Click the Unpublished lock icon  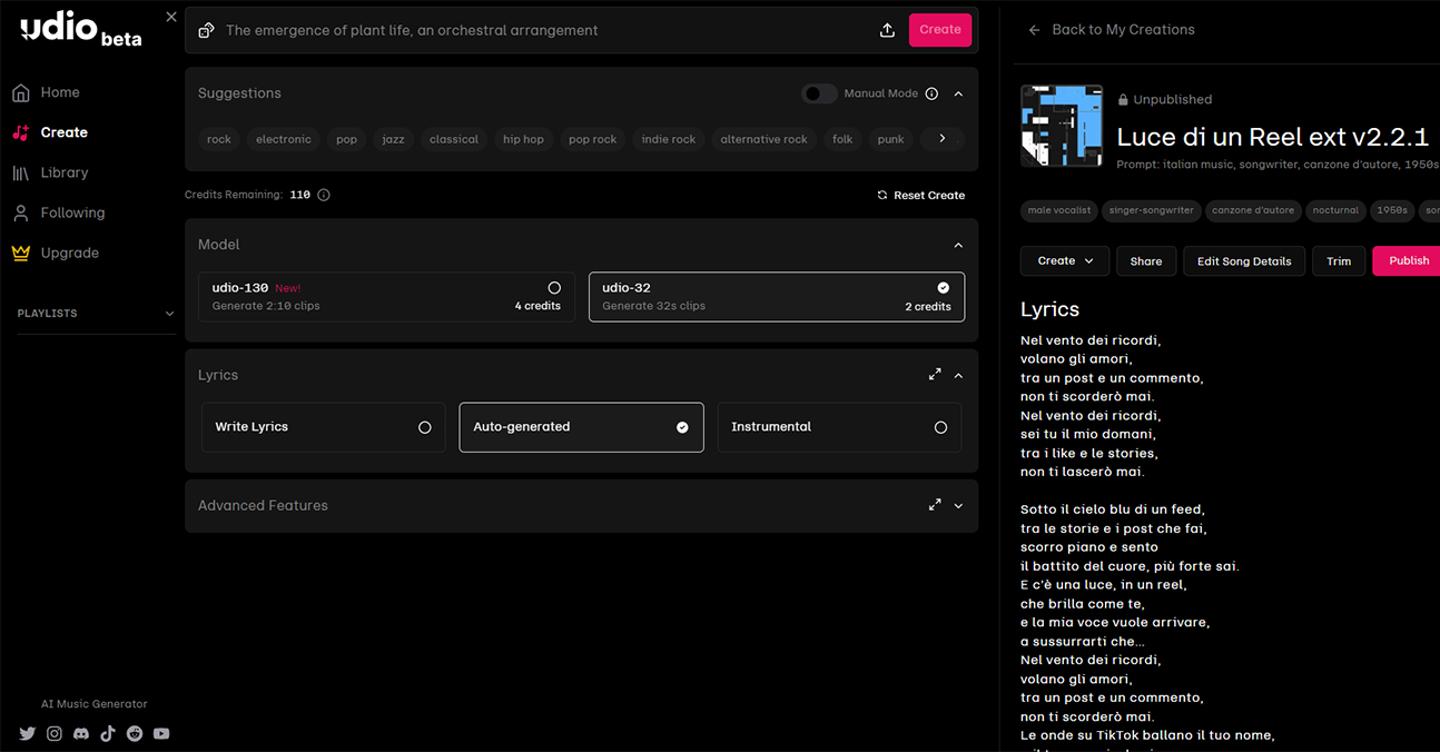coord(1123,100)
